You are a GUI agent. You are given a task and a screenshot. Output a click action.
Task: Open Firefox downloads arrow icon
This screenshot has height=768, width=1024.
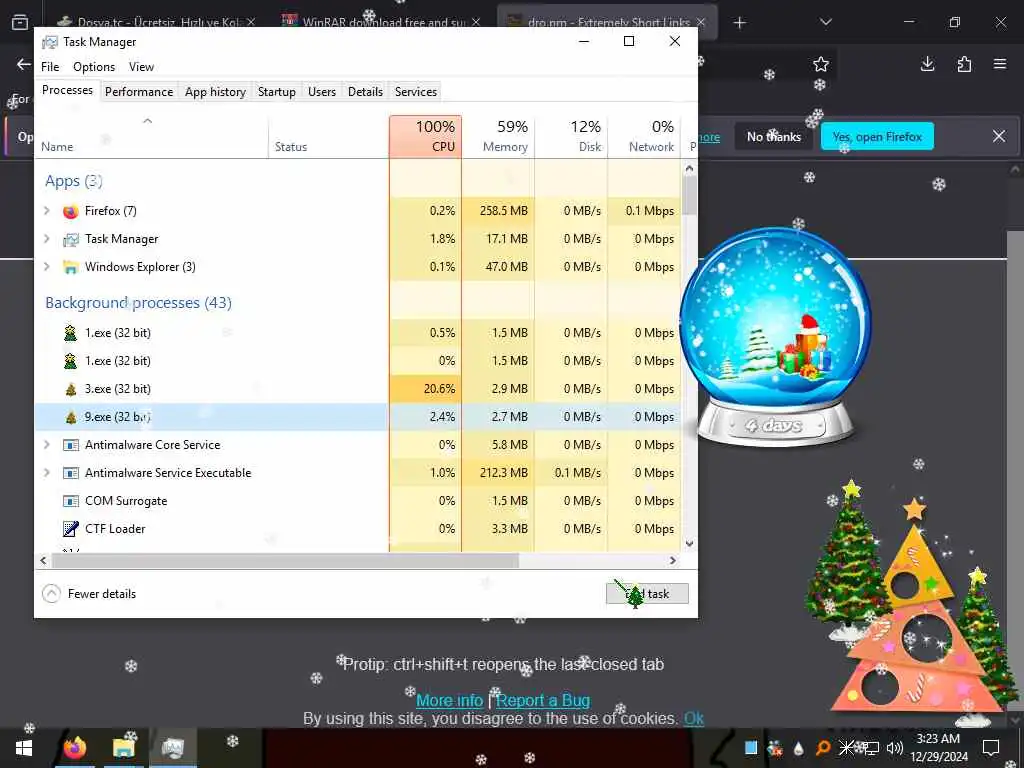927,64
